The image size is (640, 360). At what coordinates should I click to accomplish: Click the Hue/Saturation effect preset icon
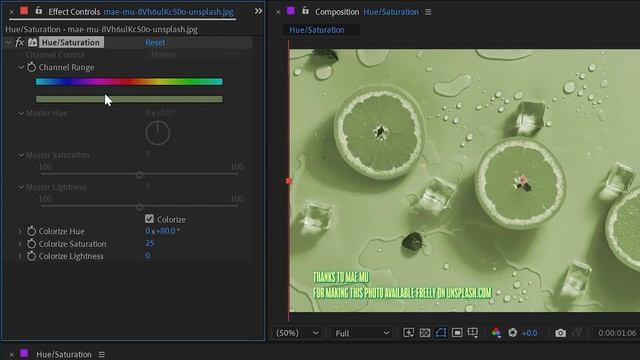(32, 42)
